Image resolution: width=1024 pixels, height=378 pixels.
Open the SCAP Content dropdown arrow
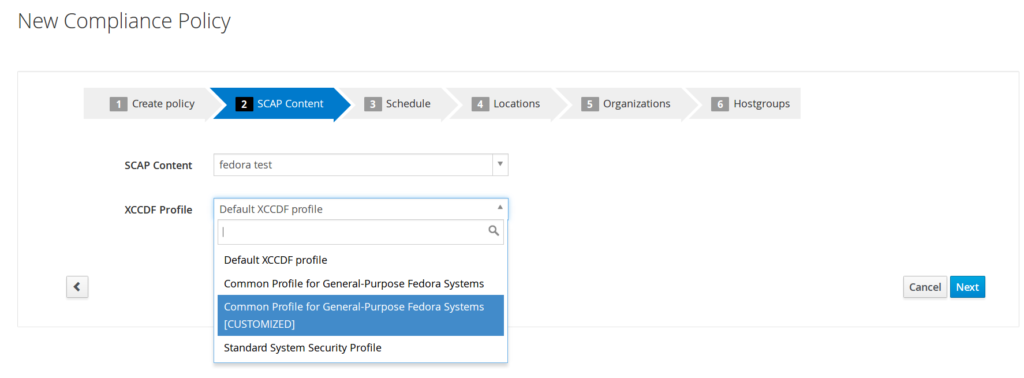click(500, 165)
